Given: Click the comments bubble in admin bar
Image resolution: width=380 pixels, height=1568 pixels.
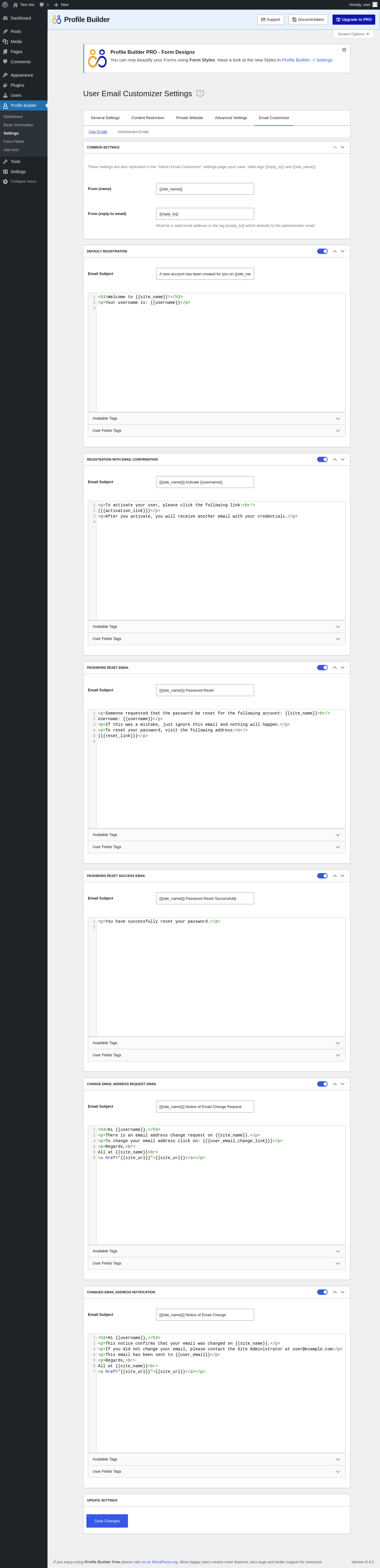Looking at the screenshot, I should (42, 4).
